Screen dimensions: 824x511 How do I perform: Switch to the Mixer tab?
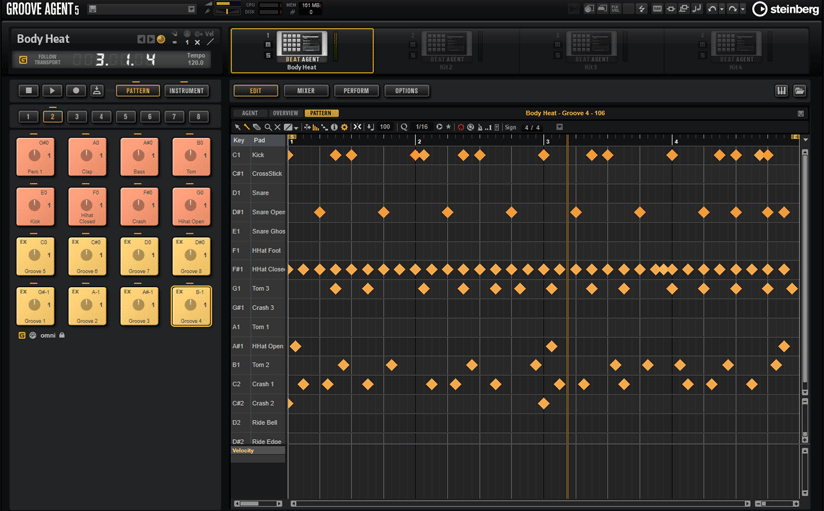click(306, 91)
